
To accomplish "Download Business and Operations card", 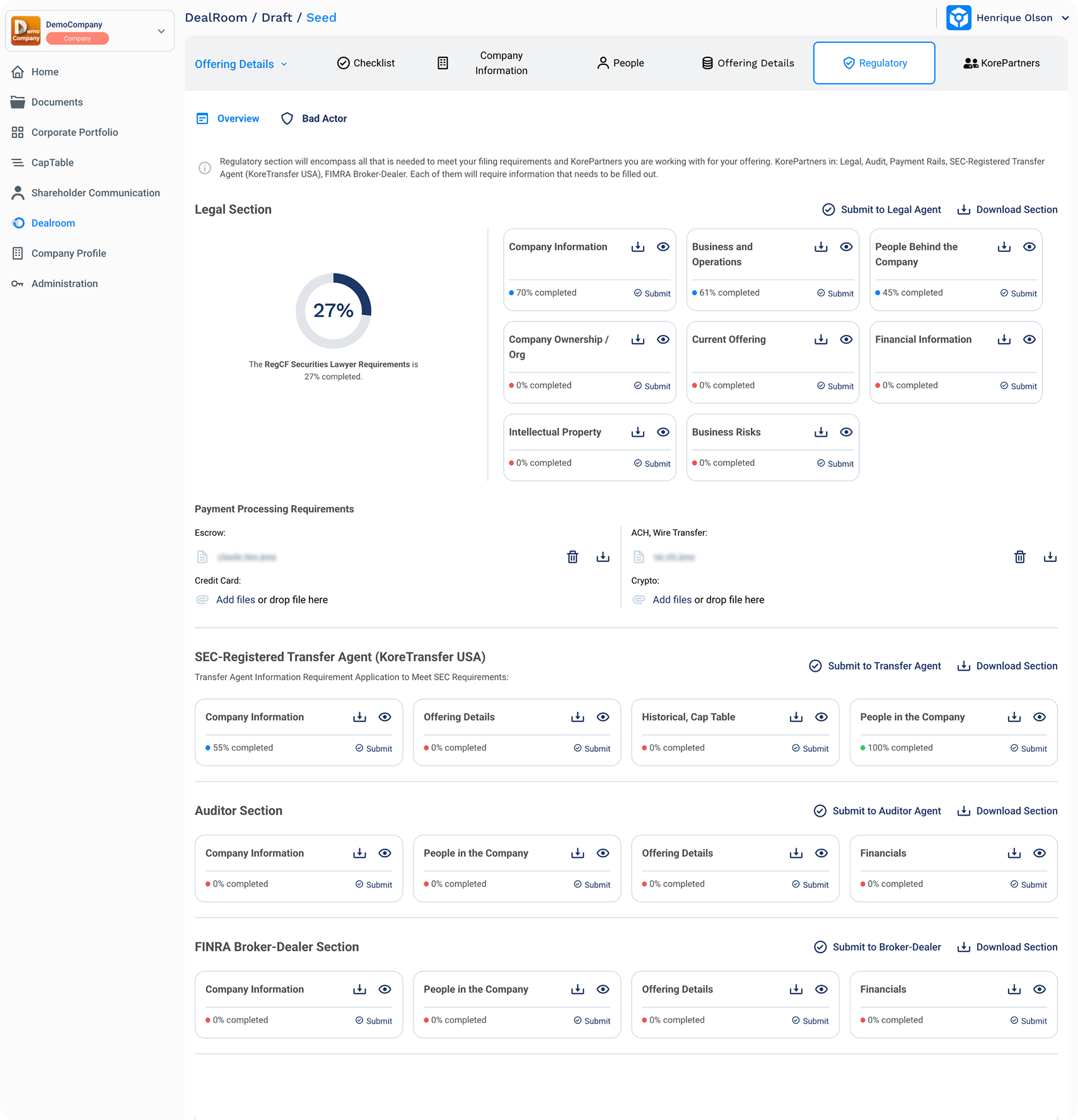I will click(x=821, y=247).
